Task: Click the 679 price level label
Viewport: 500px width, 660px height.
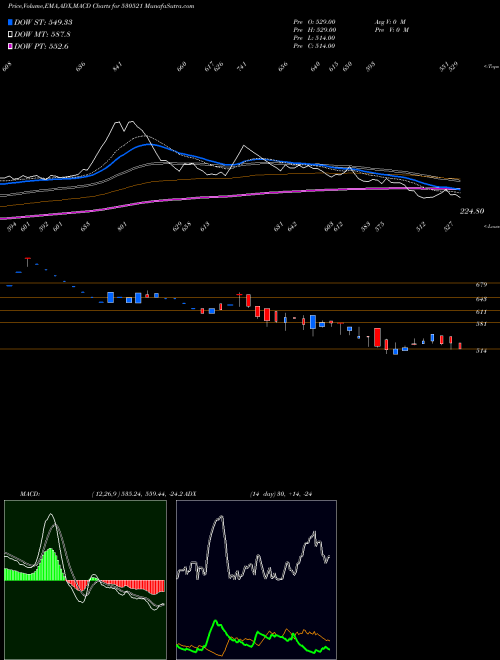Action: (481, 285)
